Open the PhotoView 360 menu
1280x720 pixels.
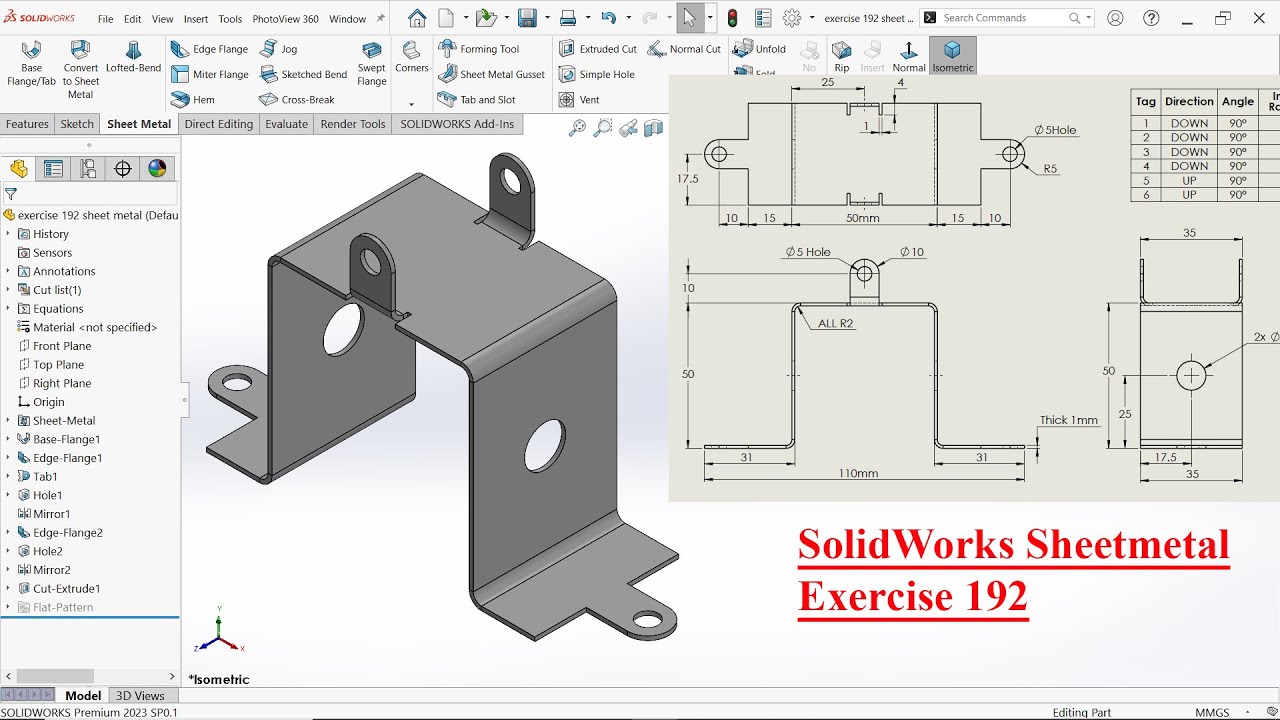click(285, 19)
